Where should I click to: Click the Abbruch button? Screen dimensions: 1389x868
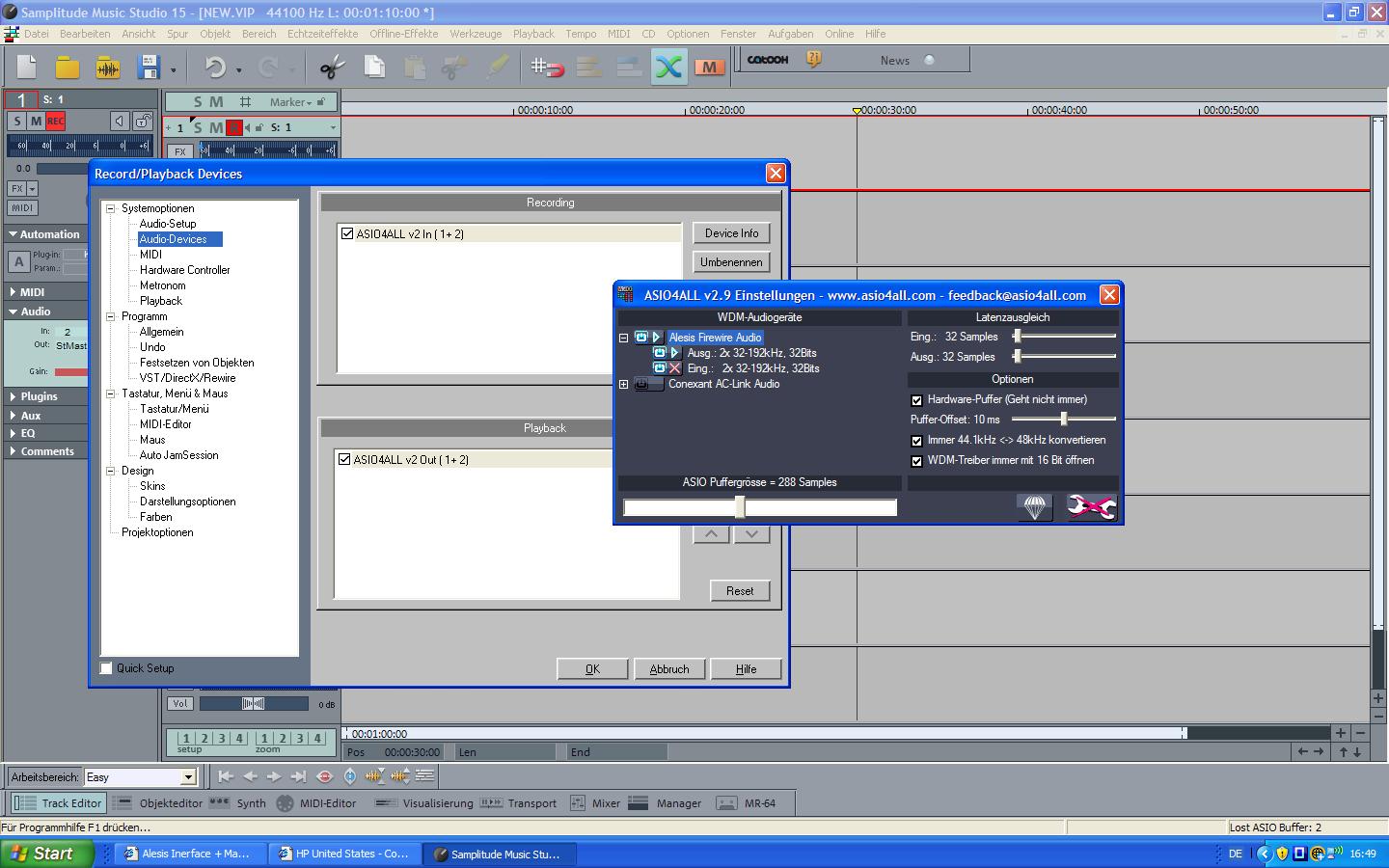[669, 669]
